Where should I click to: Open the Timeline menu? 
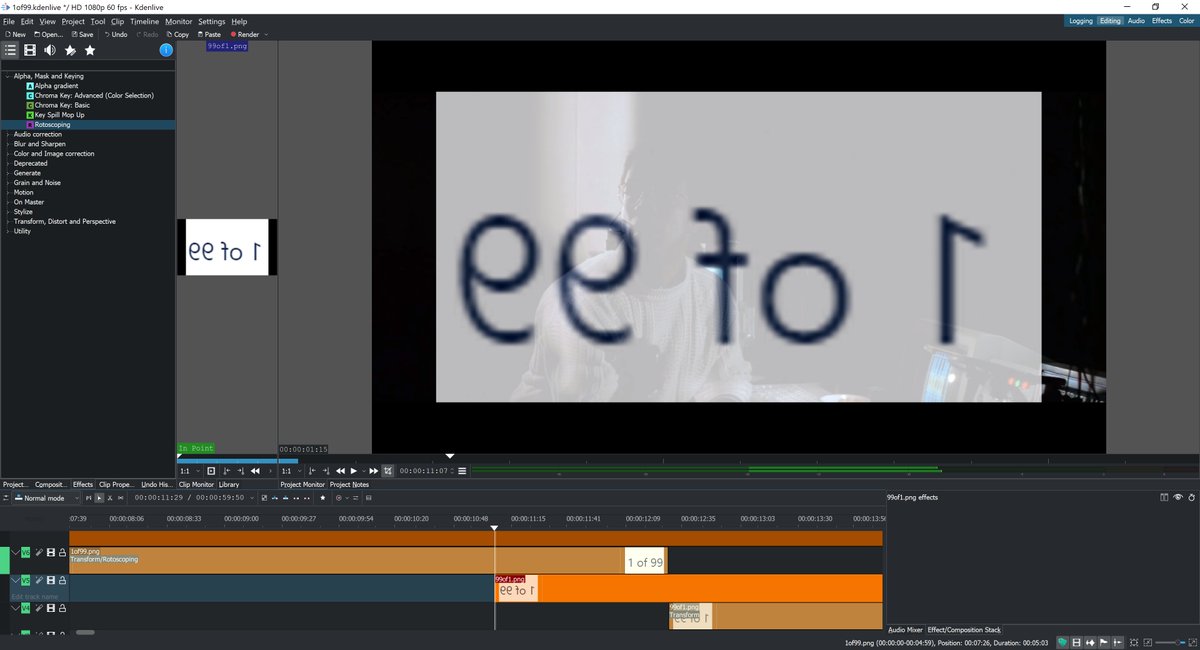pos(144,21)
